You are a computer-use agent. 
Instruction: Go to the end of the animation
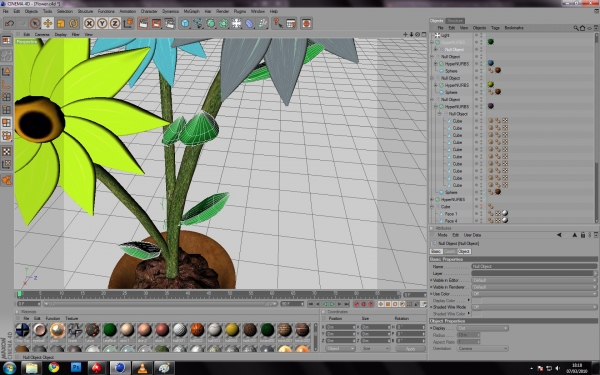tap(347, 304)
